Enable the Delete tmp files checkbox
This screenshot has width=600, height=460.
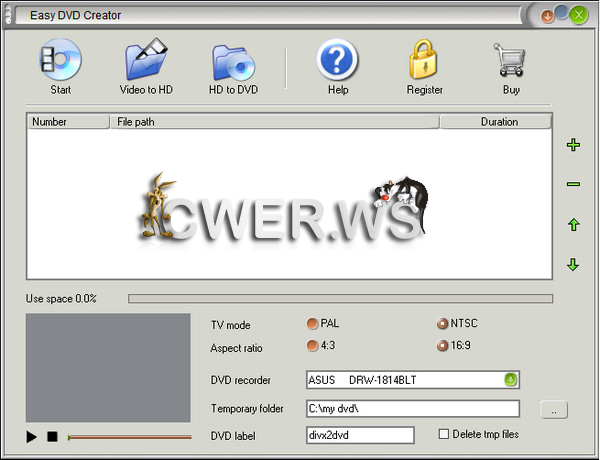pyautogui.click(x=444, y=434)
